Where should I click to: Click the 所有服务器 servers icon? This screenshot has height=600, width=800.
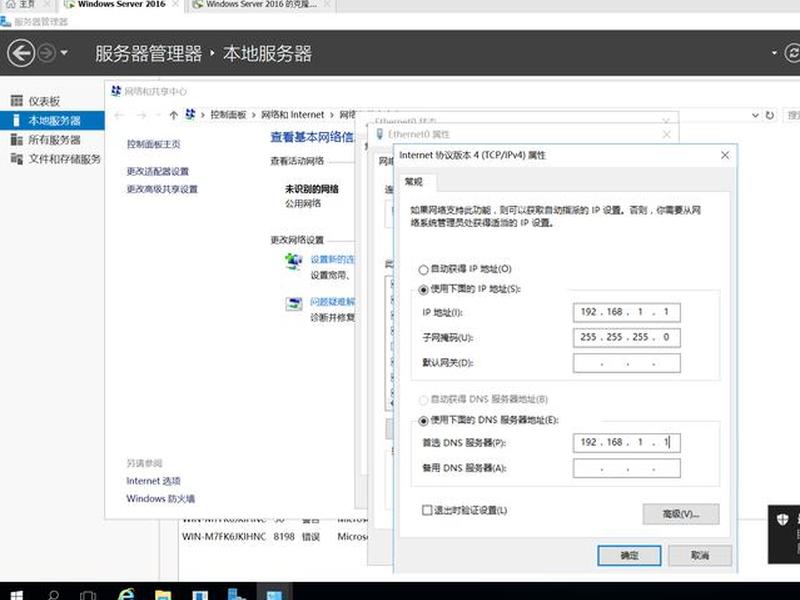tap(16, 140)
